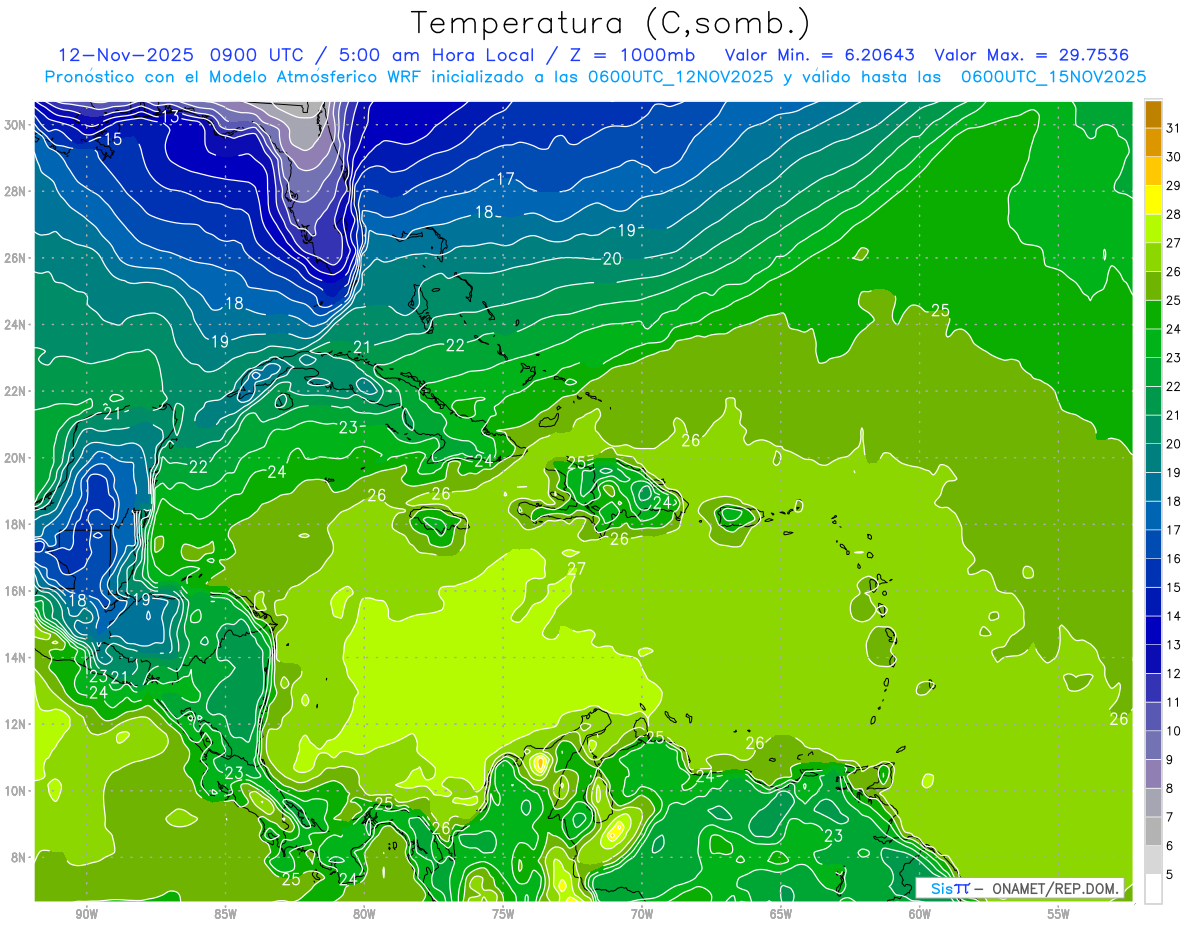The height and width of the screenshot is (927, 1200).
Task: Select the white color scale segment below 5
Action: coord(1153,889)
